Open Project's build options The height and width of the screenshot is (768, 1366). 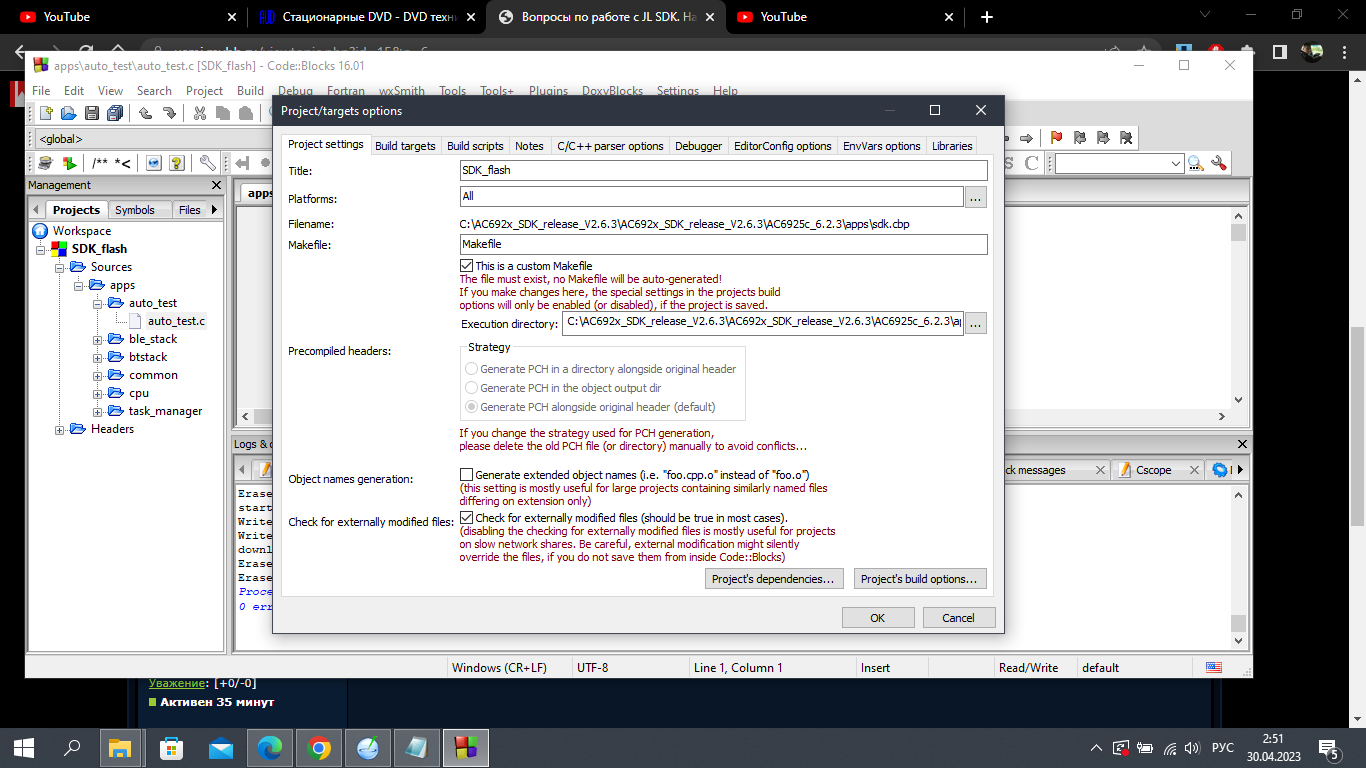pyautogui.click(x=920, y=579)
